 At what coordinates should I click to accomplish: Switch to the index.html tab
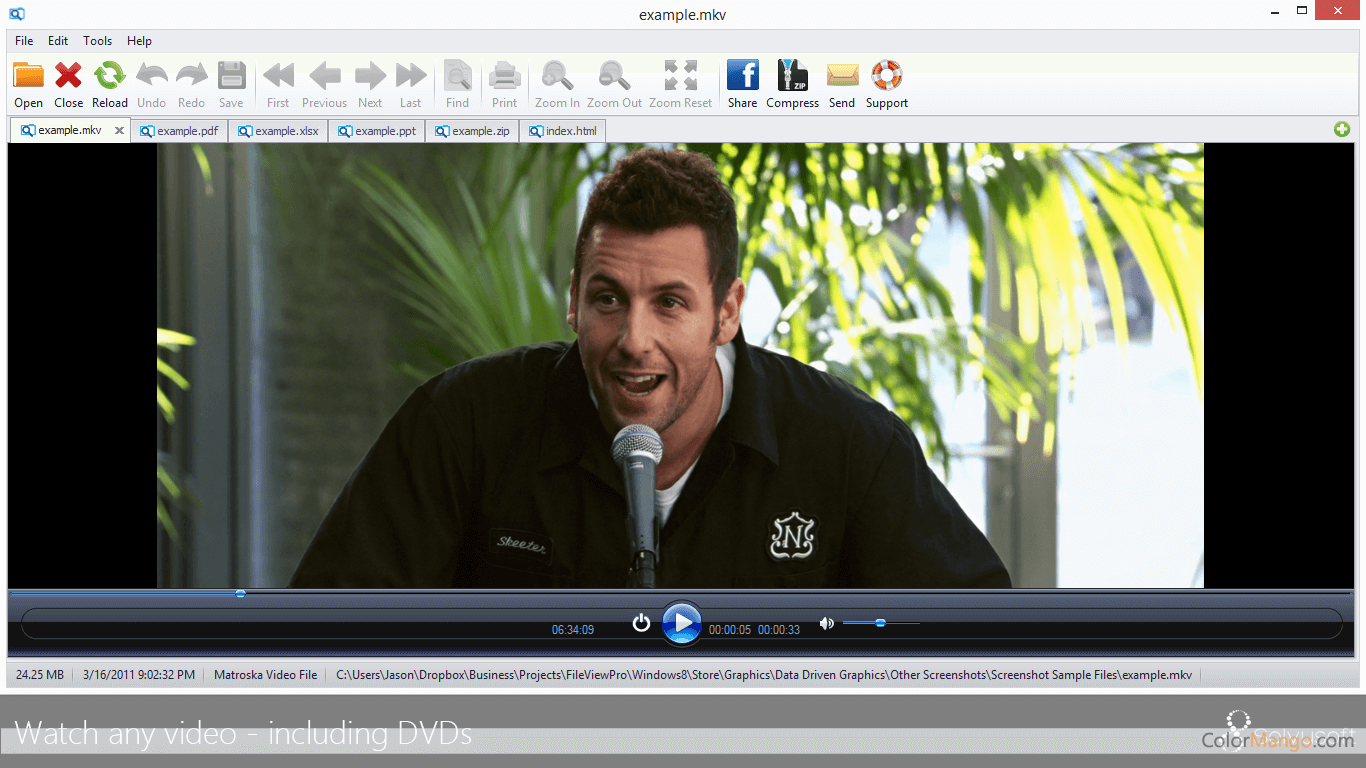pyautogui.click(x=570, y=131)
